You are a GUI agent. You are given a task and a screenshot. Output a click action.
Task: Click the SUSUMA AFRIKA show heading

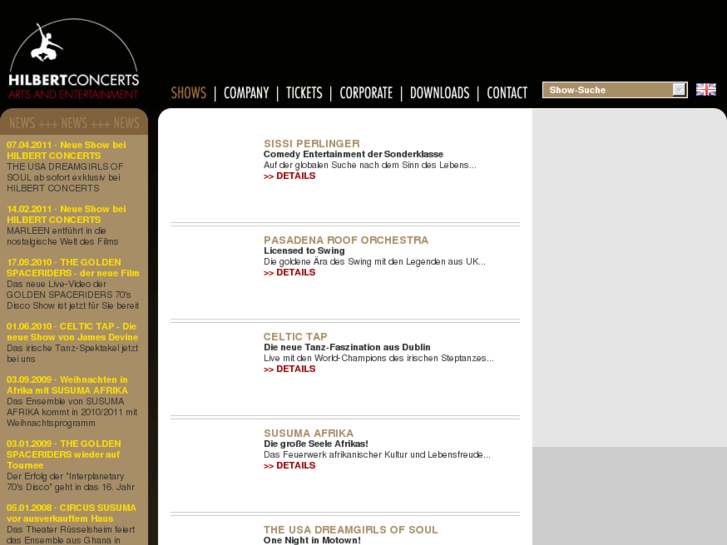308,433
